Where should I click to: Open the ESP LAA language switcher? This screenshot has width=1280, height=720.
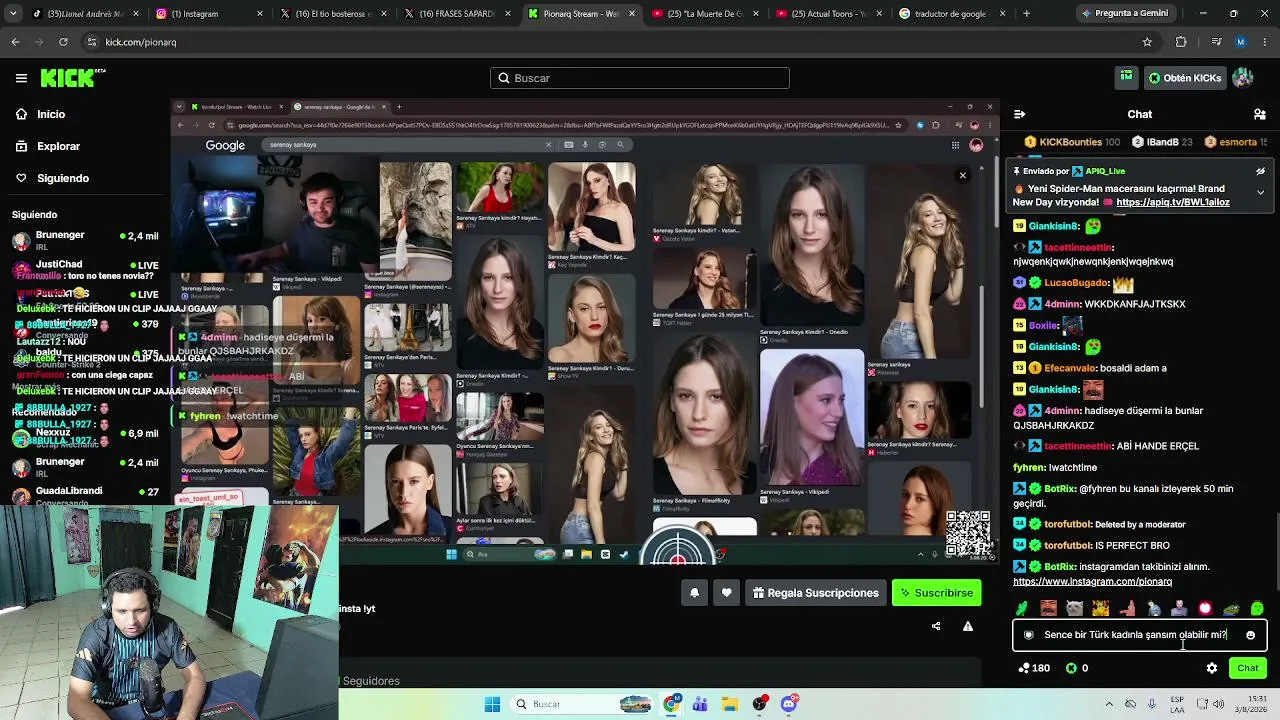pos(1177,704)
